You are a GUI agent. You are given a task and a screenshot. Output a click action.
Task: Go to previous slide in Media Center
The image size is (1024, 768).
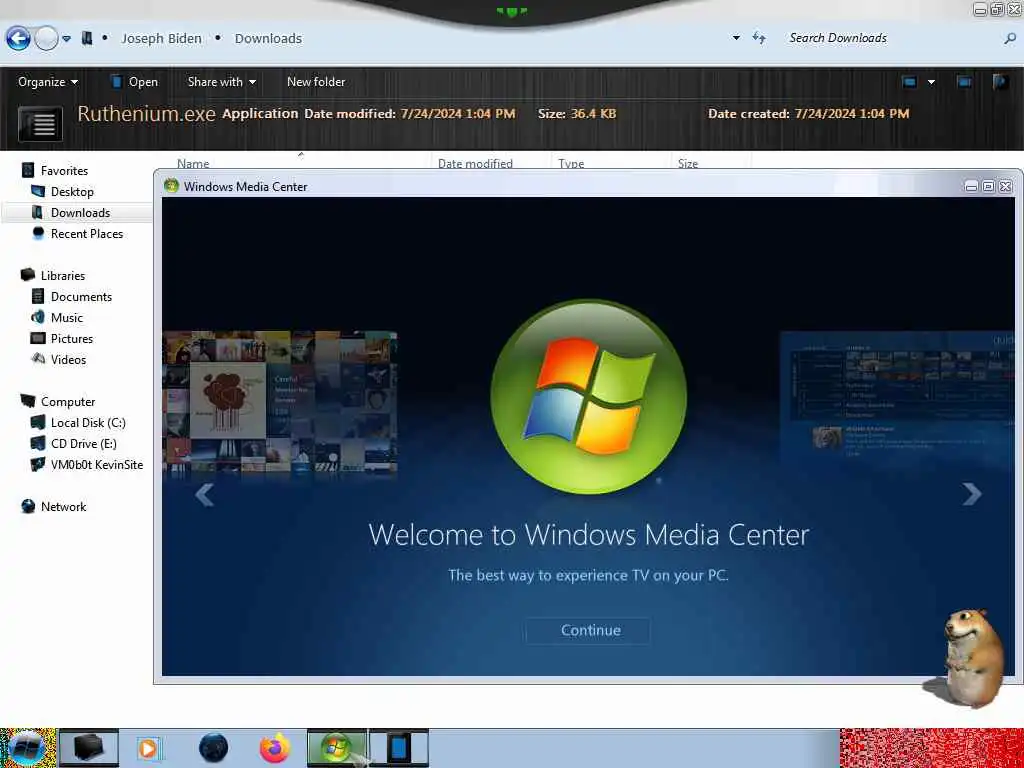(204, 494)
